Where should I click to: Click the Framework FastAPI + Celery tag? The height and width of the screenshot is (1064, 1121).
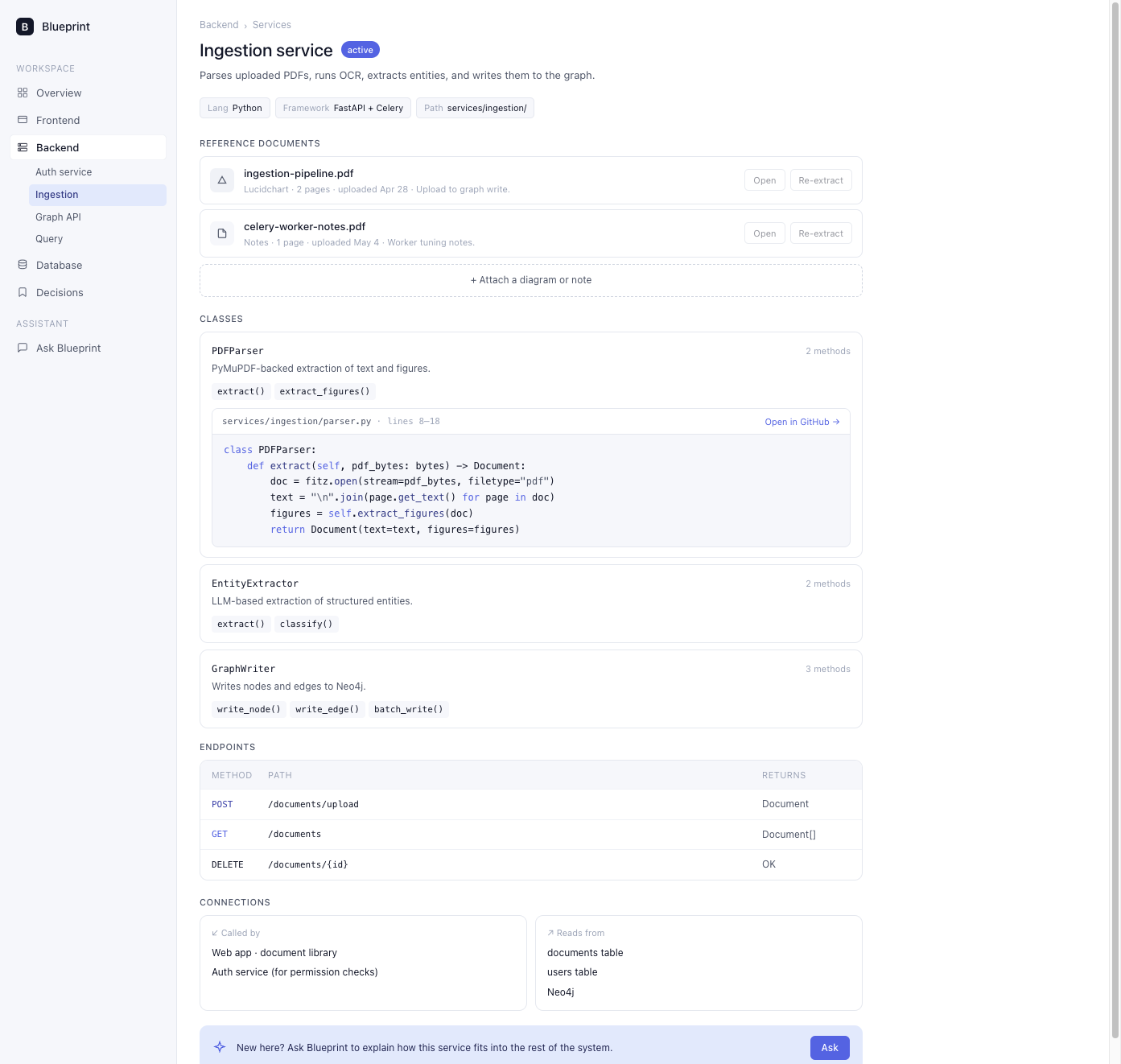[x=343, y=108]
